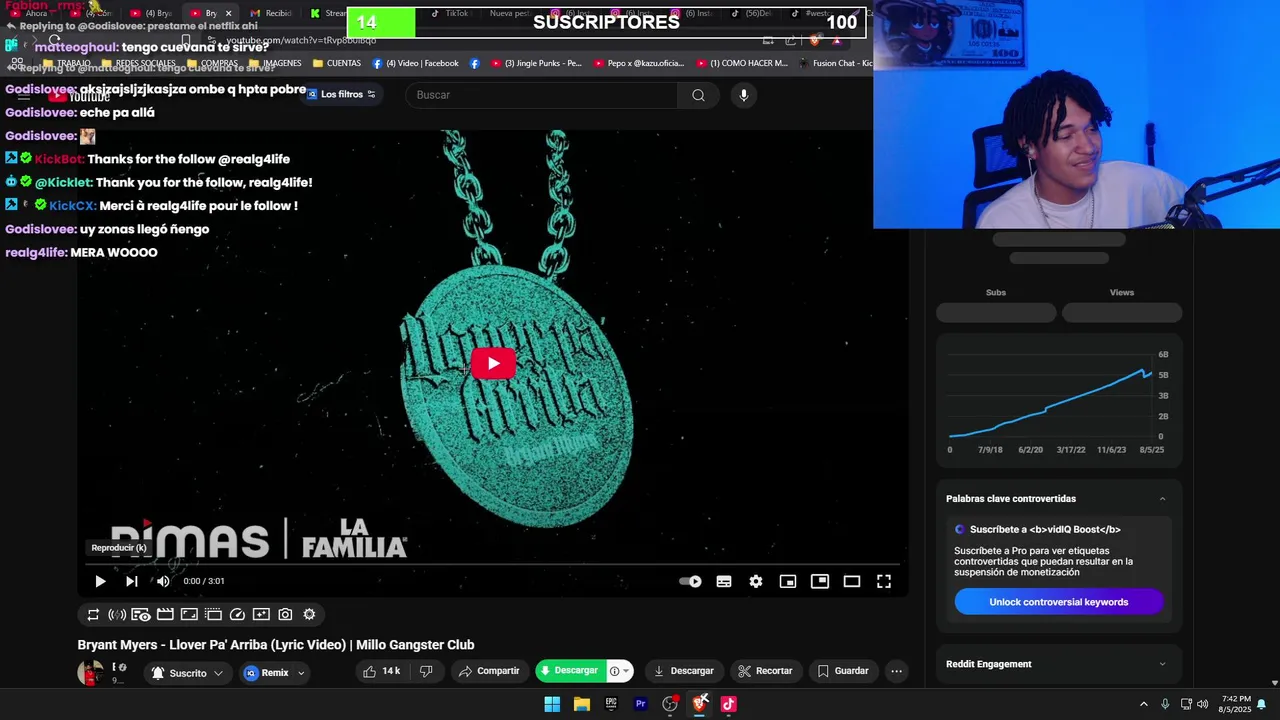
Task: Open Epic Games Launcher from the taskbar
Action: [x=611, y=704]
